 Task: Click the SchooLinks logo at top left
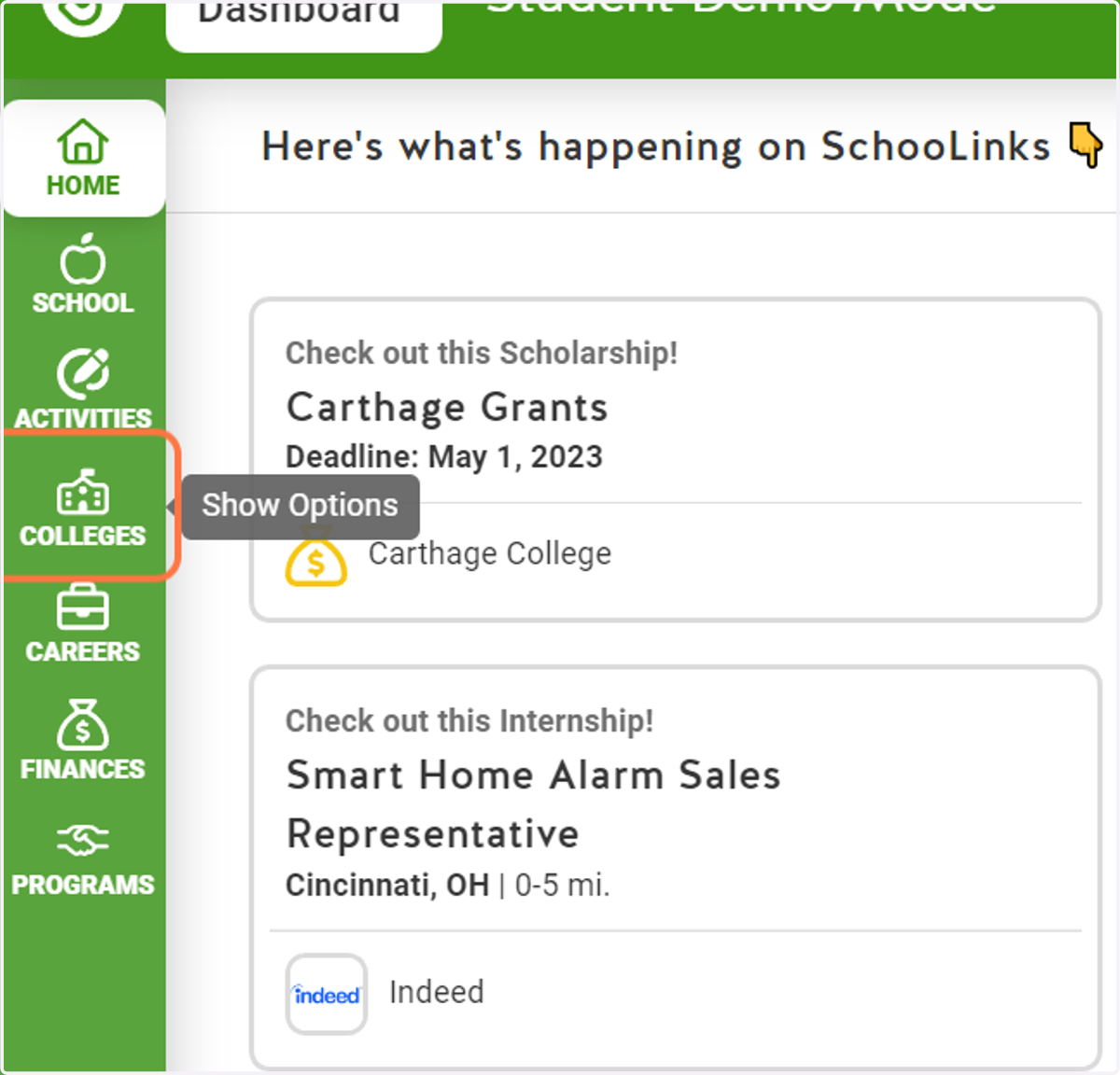click(x=83, y=14)
